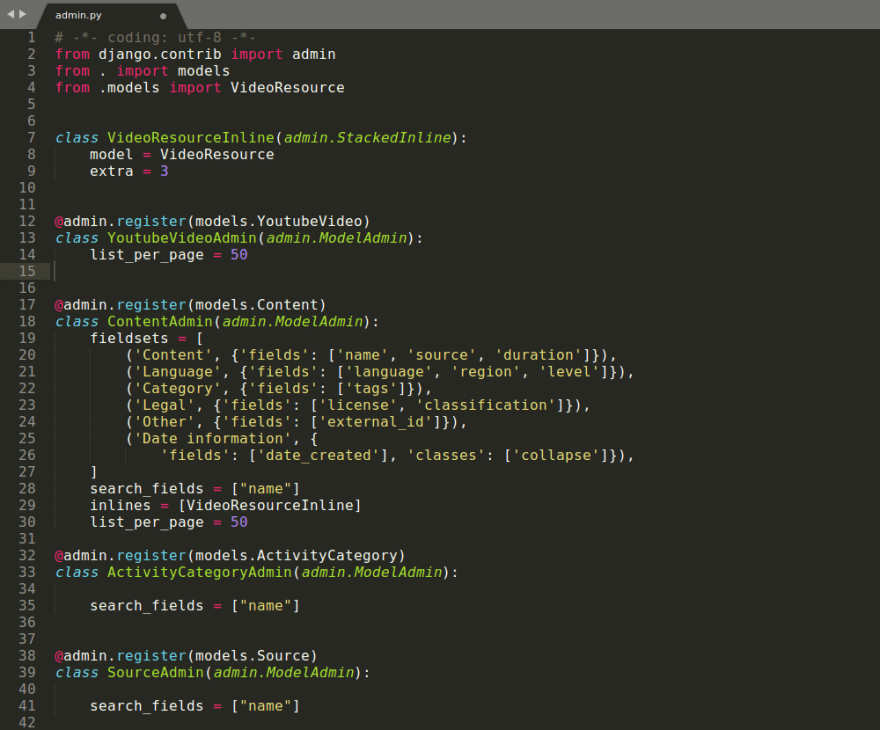
Task: Click 'search_fields' on line 28
Action: [x=147, y=489]
